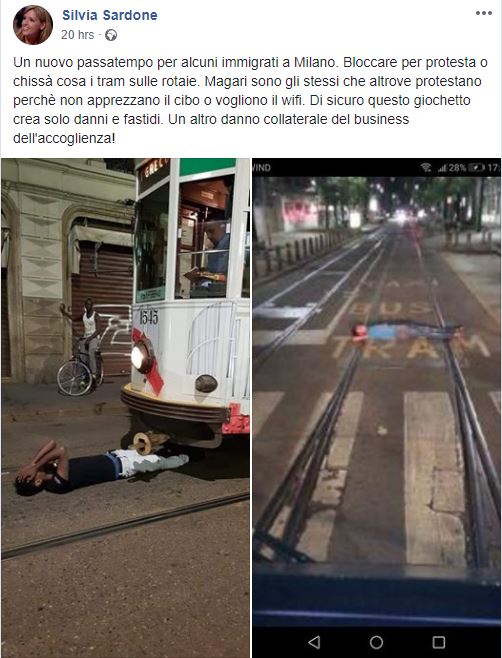Open the left tram photo
The height and width of the screenshot is (658, 502).
[126, 408]
